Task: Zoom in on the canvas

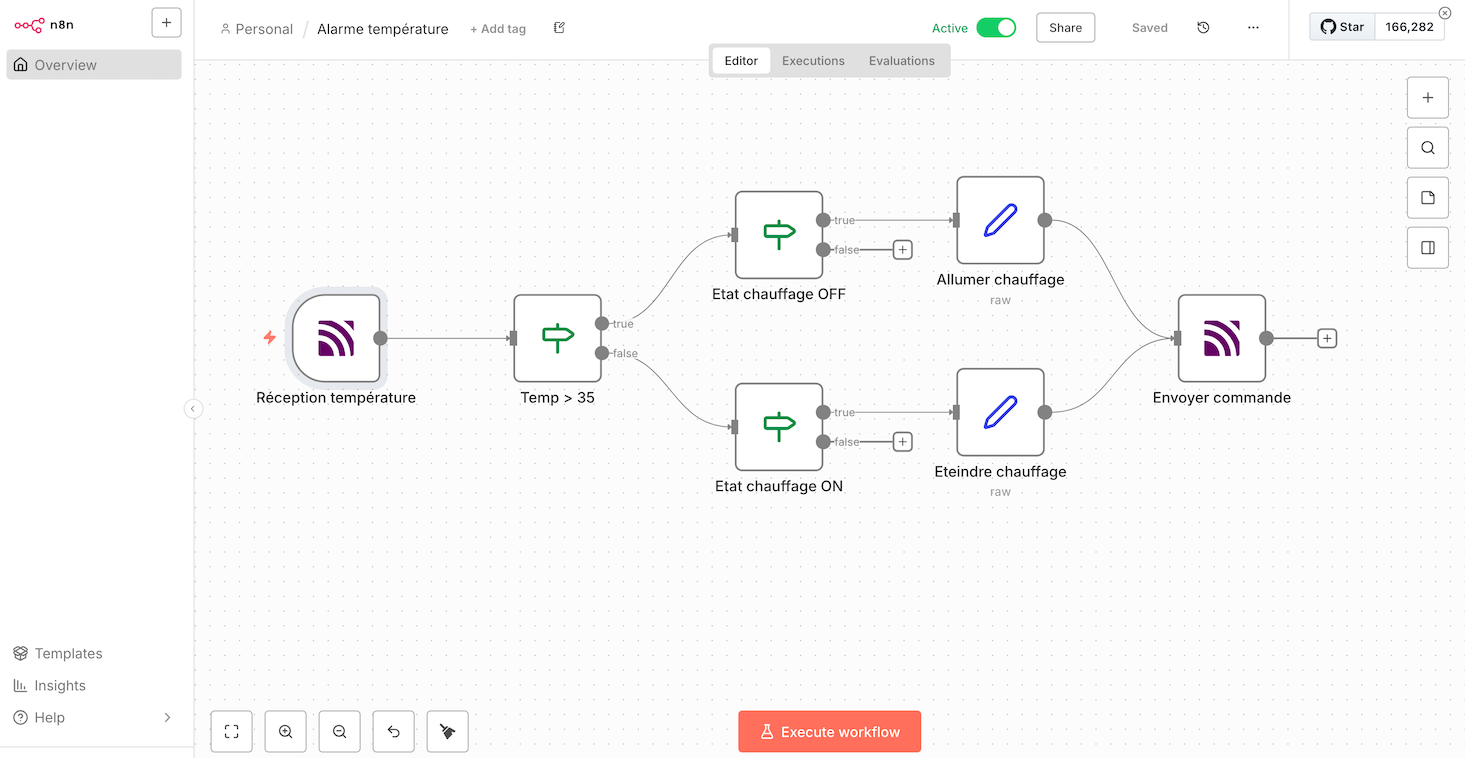Action: pyautogui.click(x=285, y=731)
